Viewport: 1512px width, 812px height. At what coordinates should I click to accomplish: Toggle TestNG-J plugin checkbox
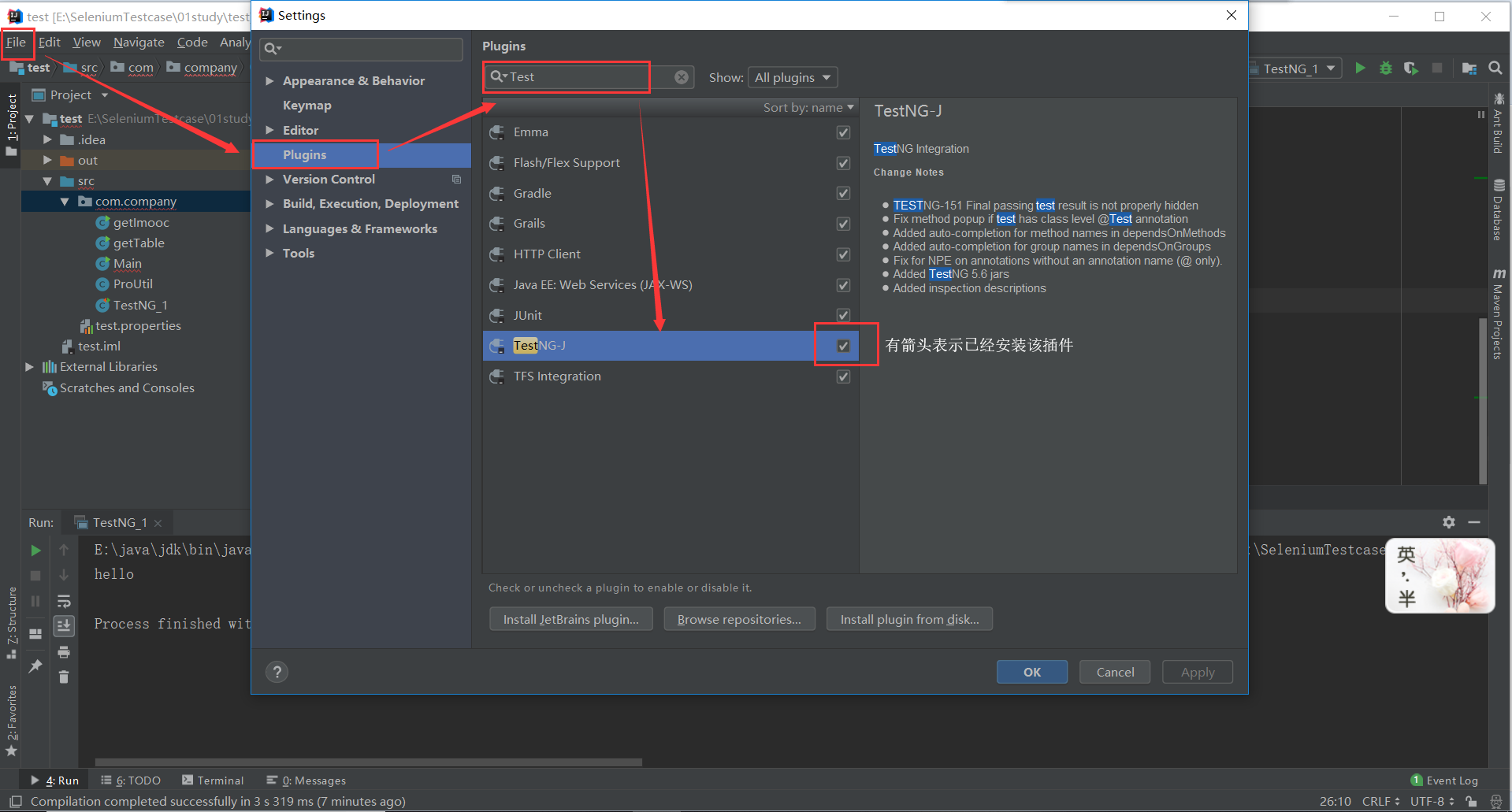(x=843, y=346)
